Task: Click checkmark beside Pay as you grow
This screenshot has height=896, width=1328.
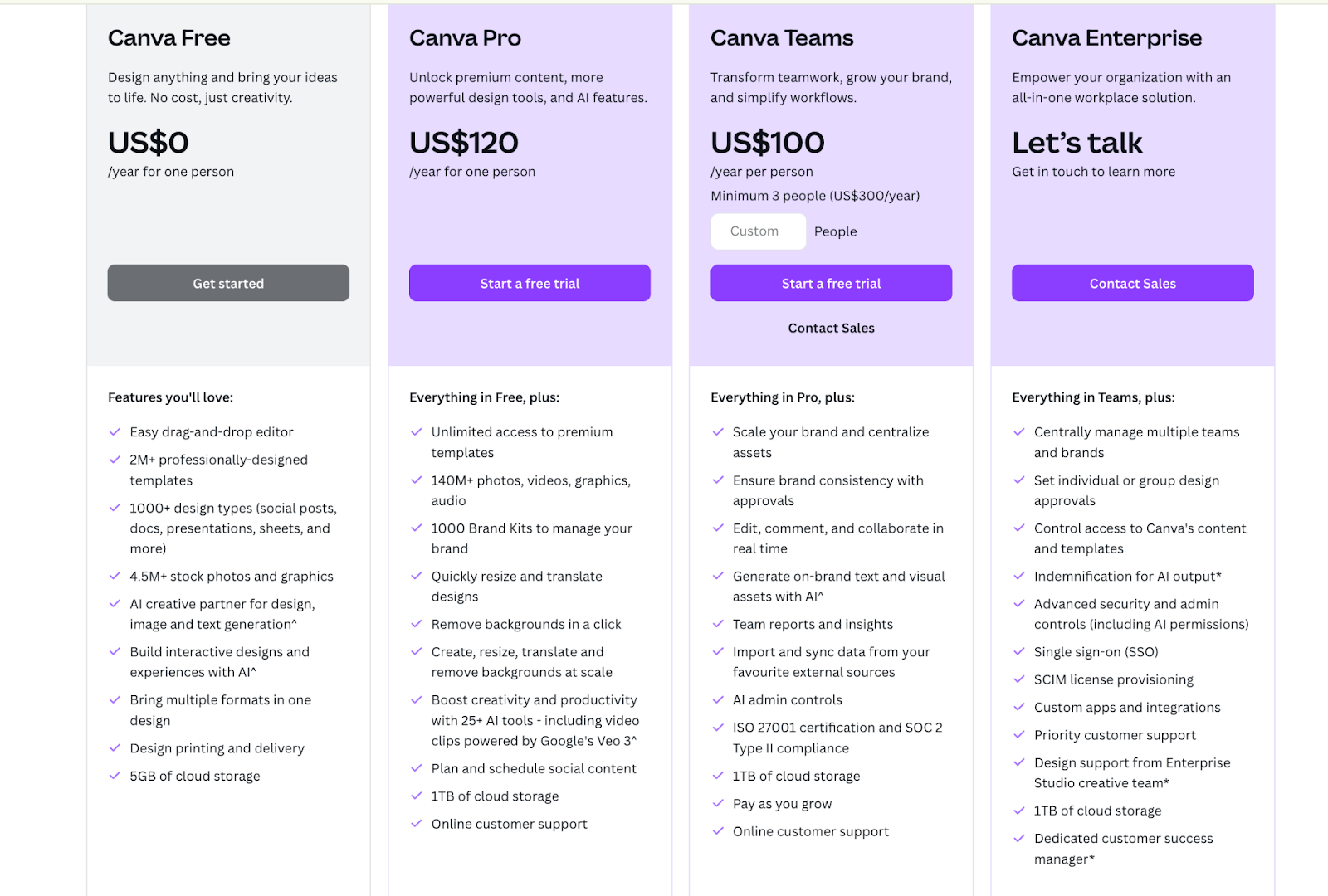Action: coord(718,804)
